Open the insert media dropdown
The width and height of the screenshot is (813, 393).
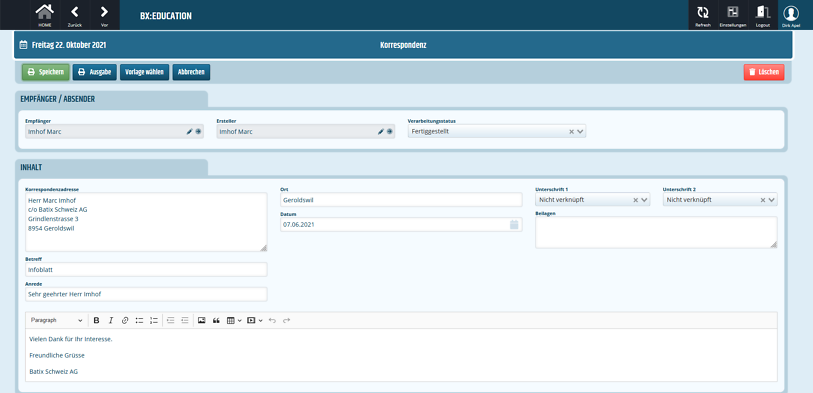click(x=255, y=320)
